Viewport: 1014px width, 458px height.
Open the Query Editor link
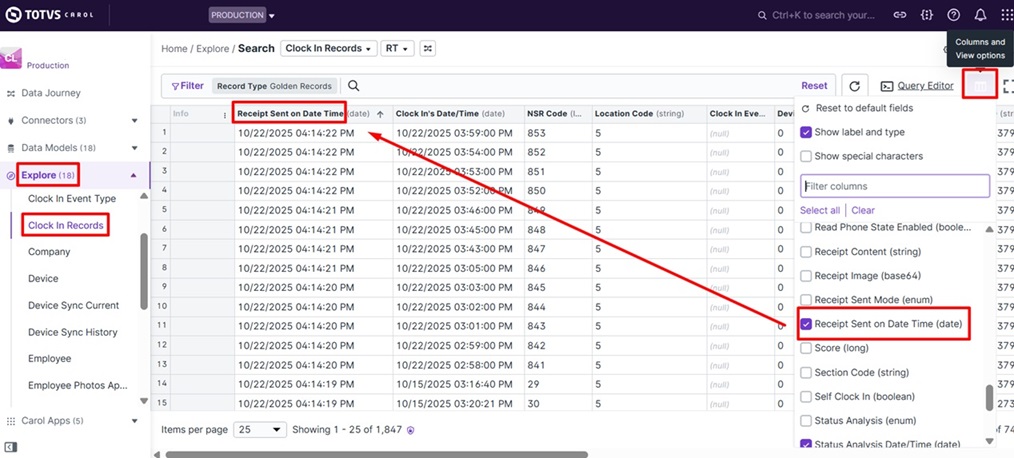tap(925, 85)
